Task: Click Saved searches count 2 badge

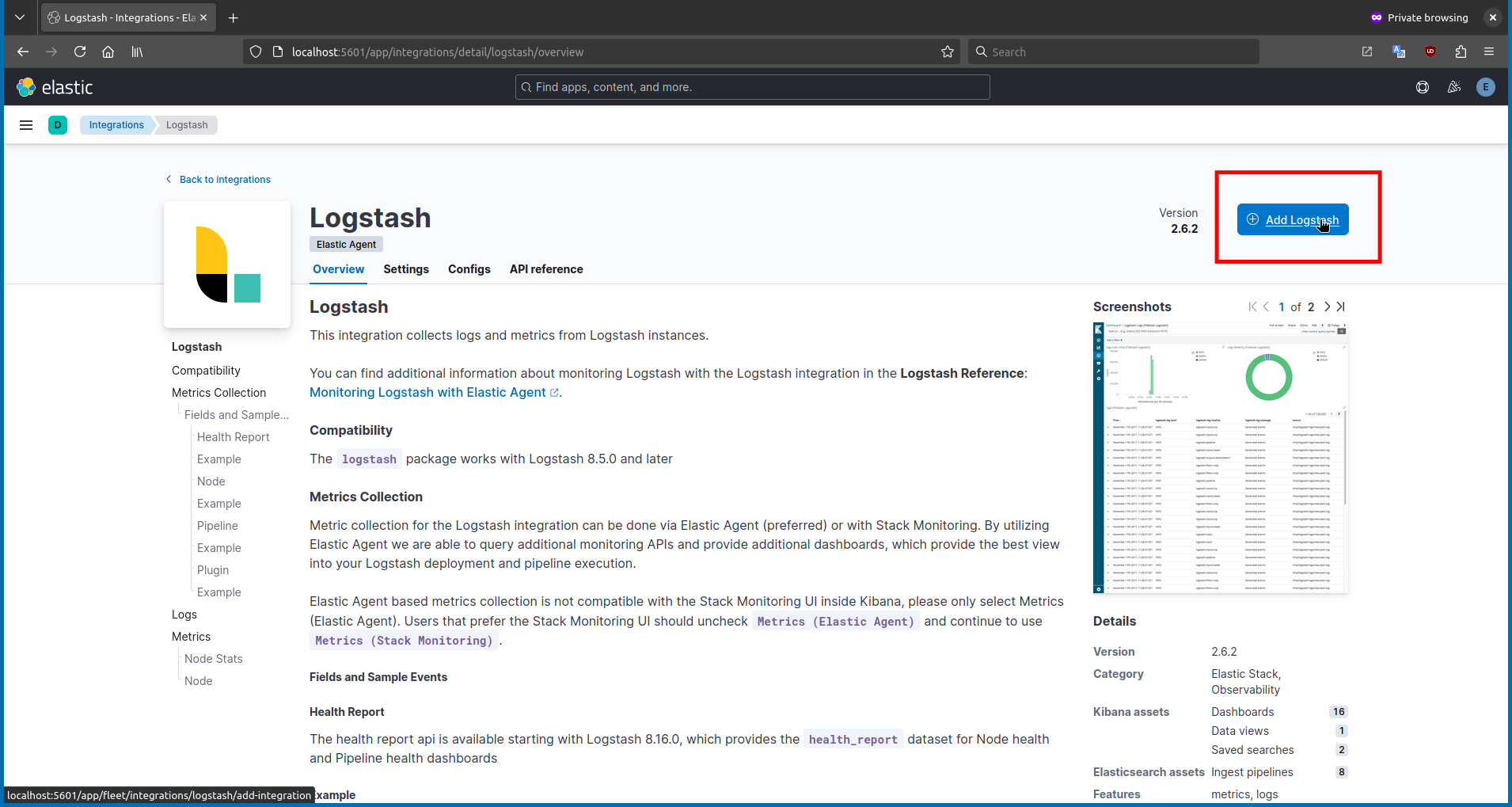Action: (x=1342, y=750)
